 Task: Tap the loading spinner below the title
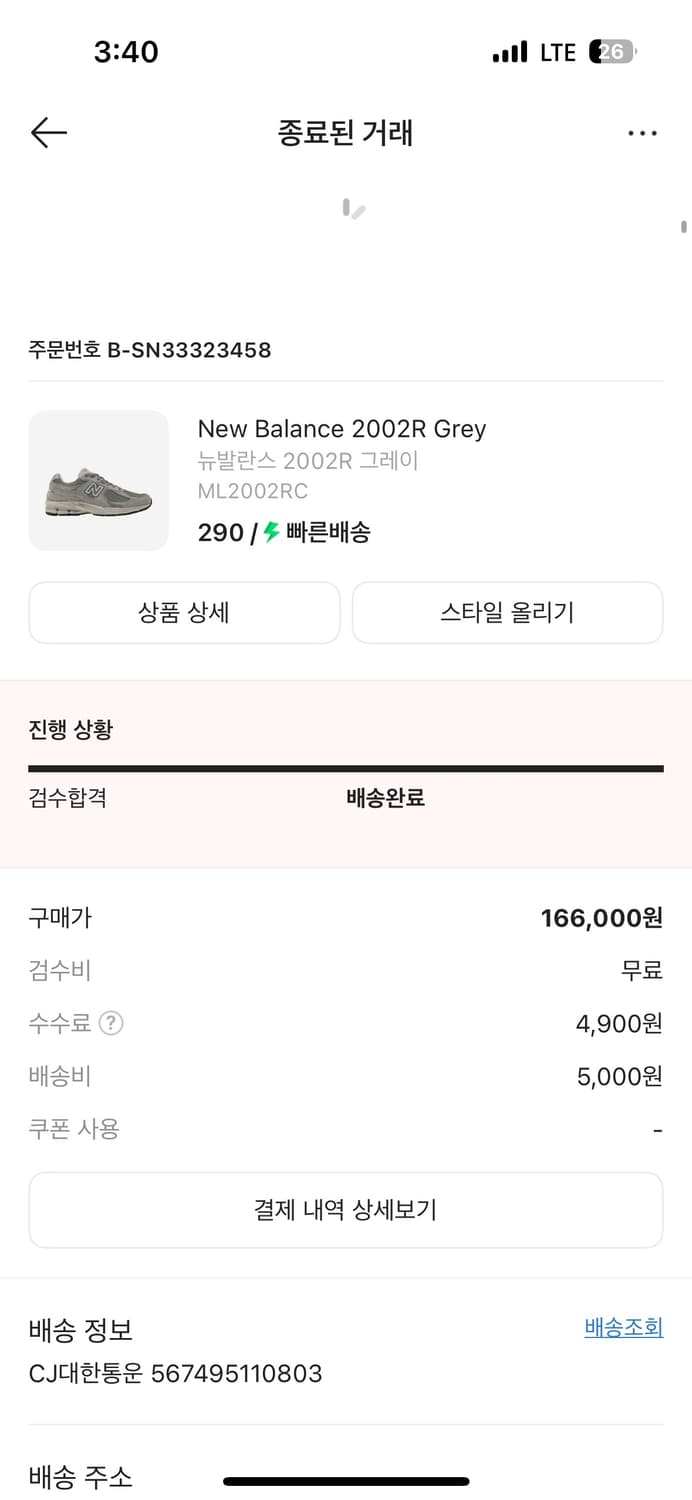point(353,209)
